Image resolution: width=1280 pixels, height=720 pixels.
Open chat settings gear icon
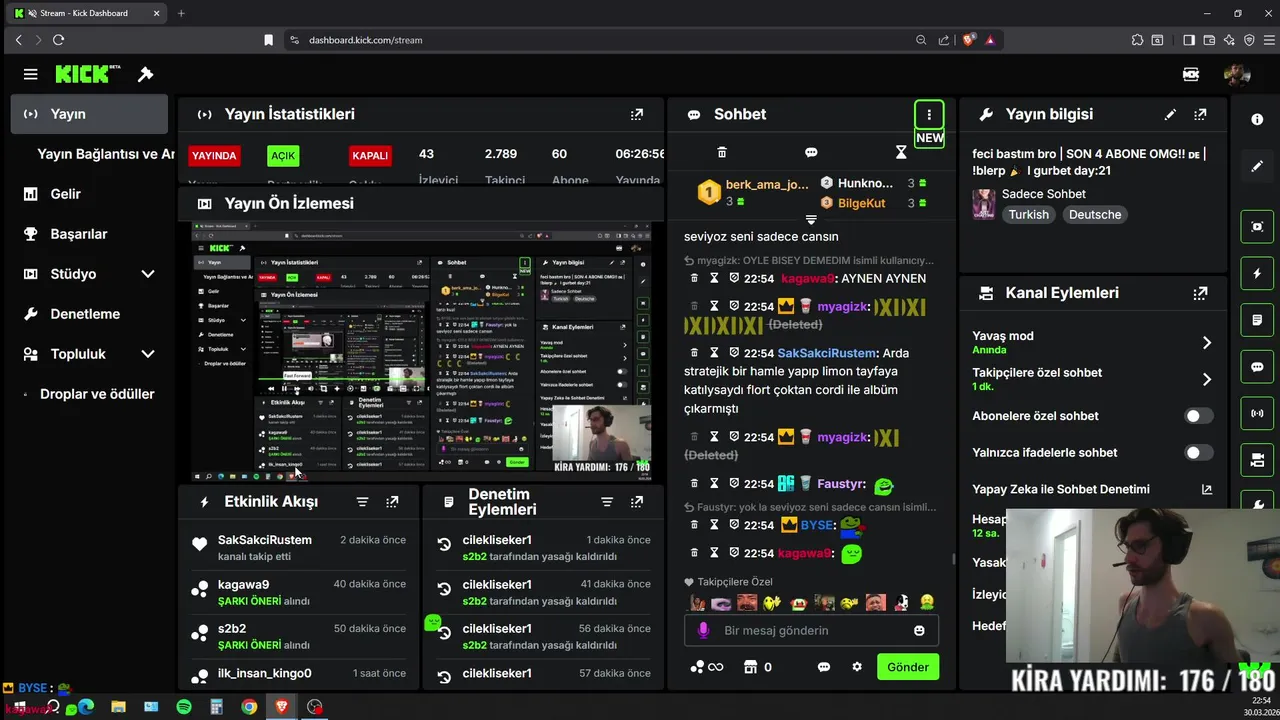(x=857, y=667)
